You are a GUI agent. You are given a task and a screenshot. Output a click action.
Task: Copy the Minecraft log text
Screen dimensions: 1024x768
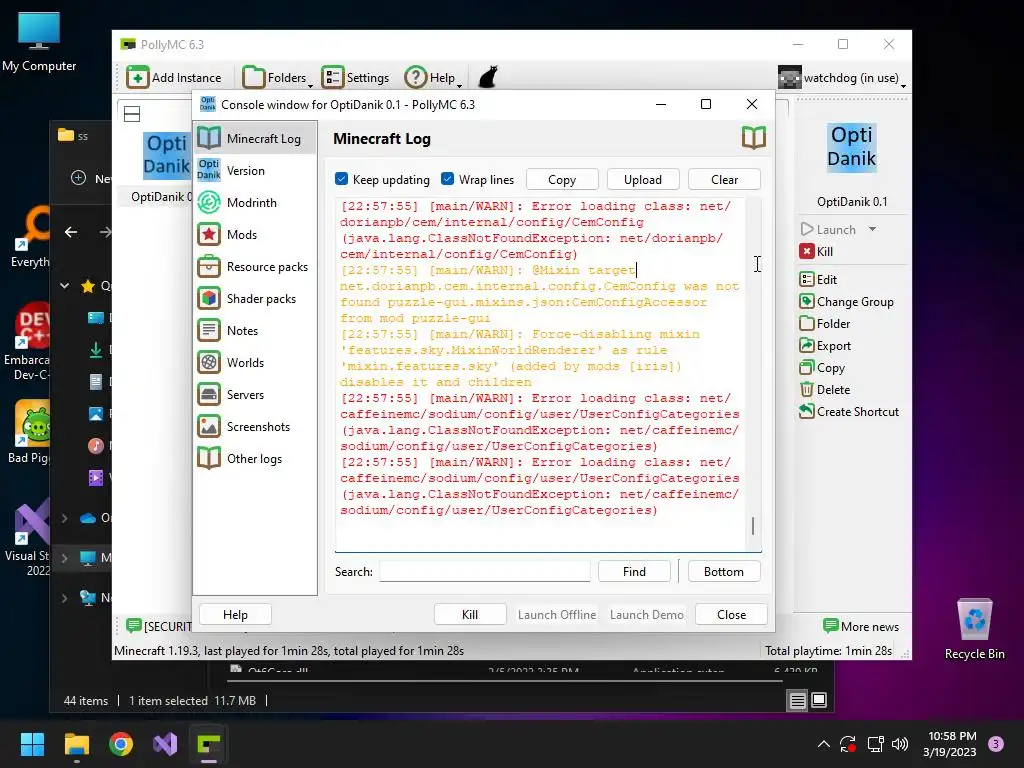click(562, 180)
